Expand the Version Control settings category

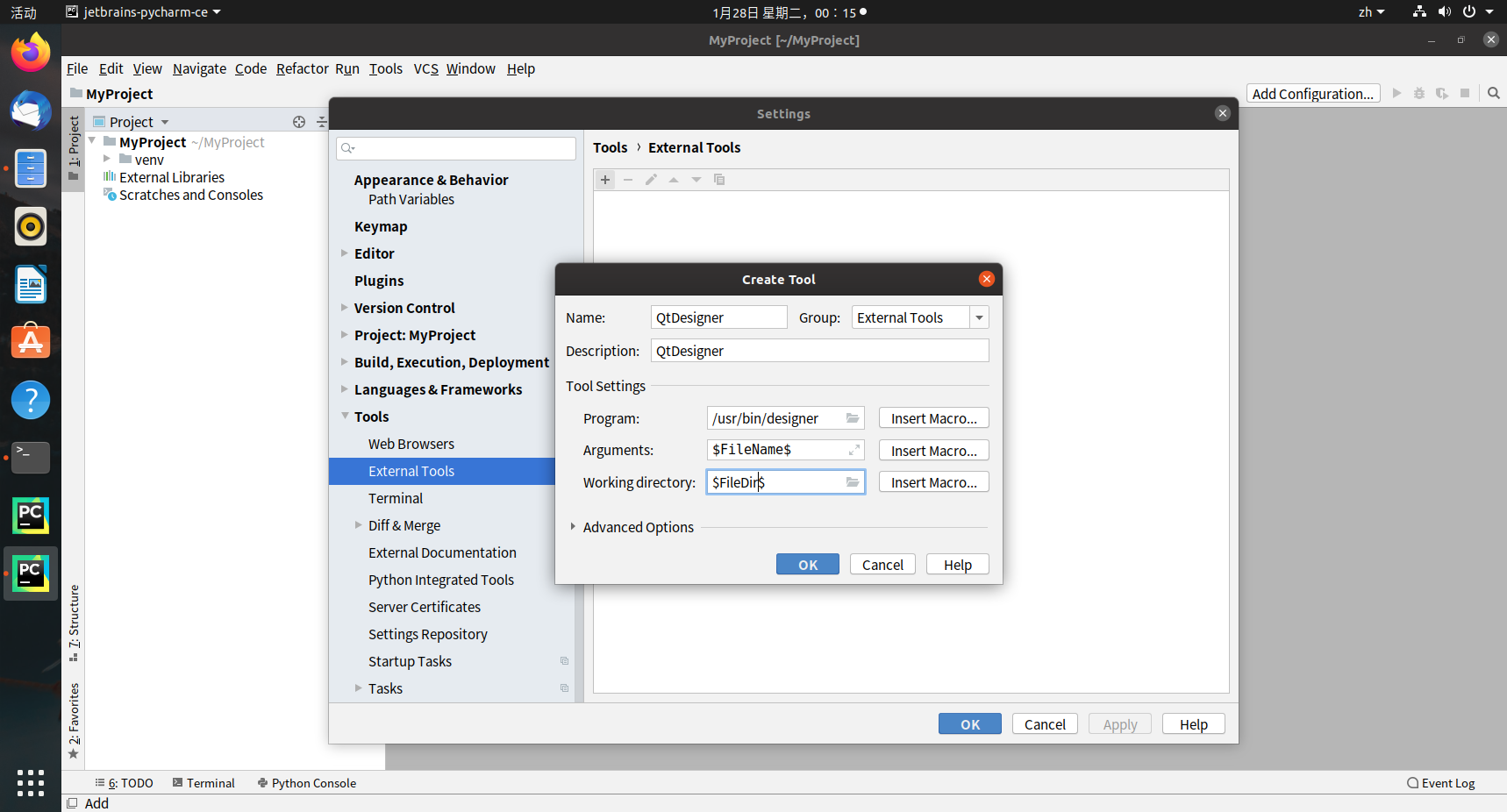click(x=345, y=308)
